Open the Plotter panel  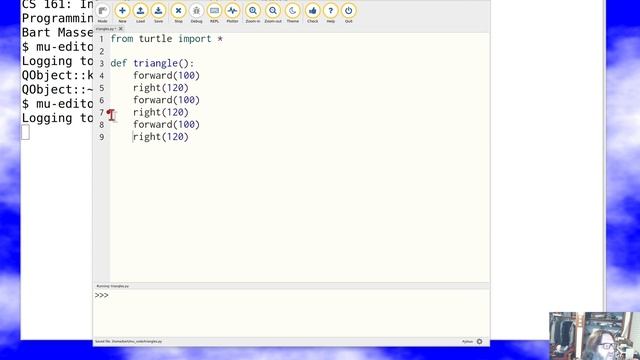click(x=232, y=13)
